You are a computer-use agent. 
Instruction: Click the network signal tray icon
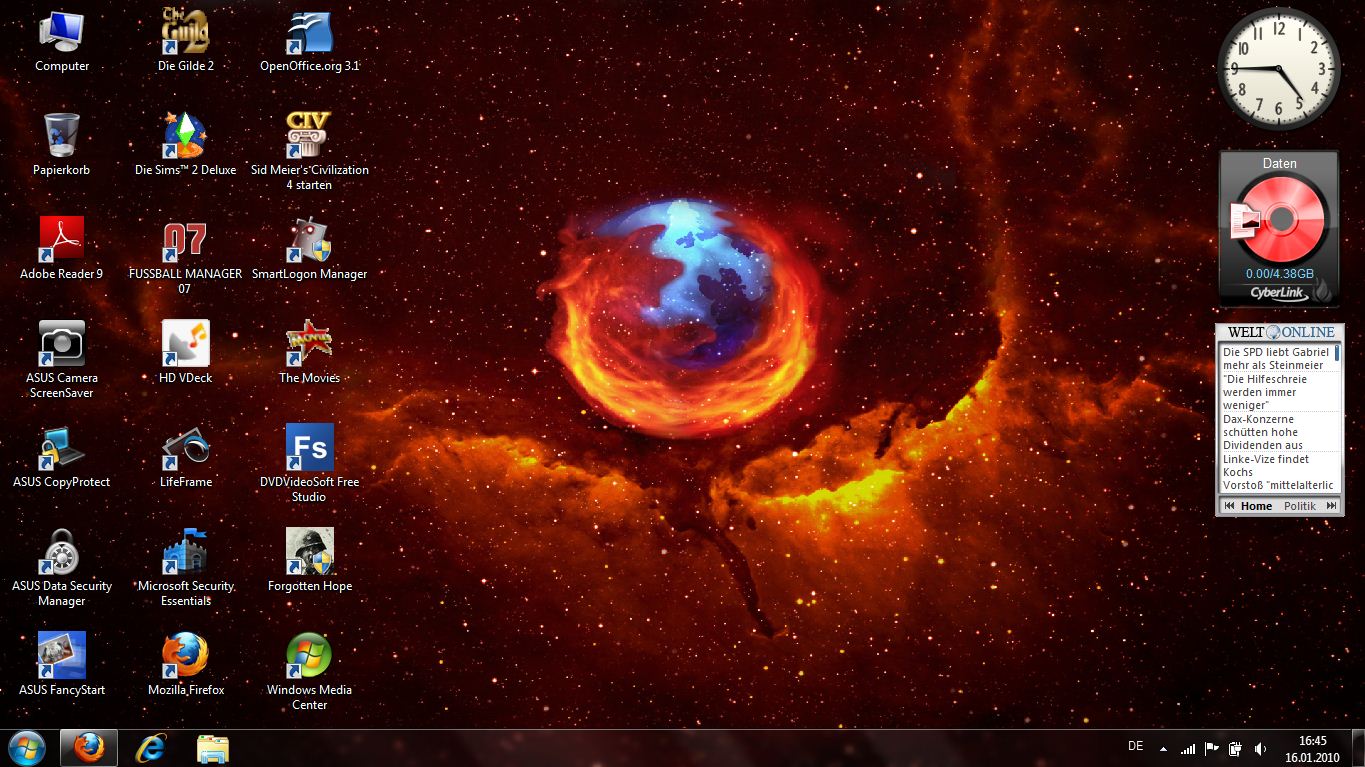(x=1188, y=748)
